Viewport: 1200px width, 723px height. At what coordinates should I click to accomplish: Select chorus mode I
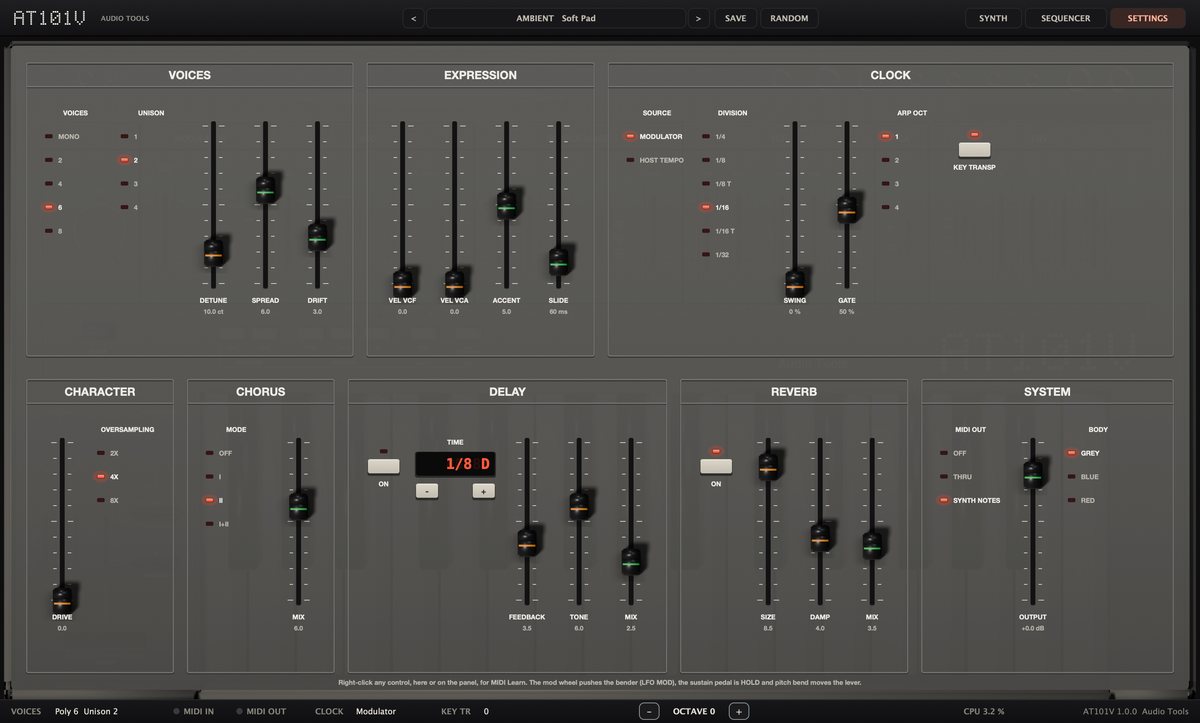pos(214,477)
